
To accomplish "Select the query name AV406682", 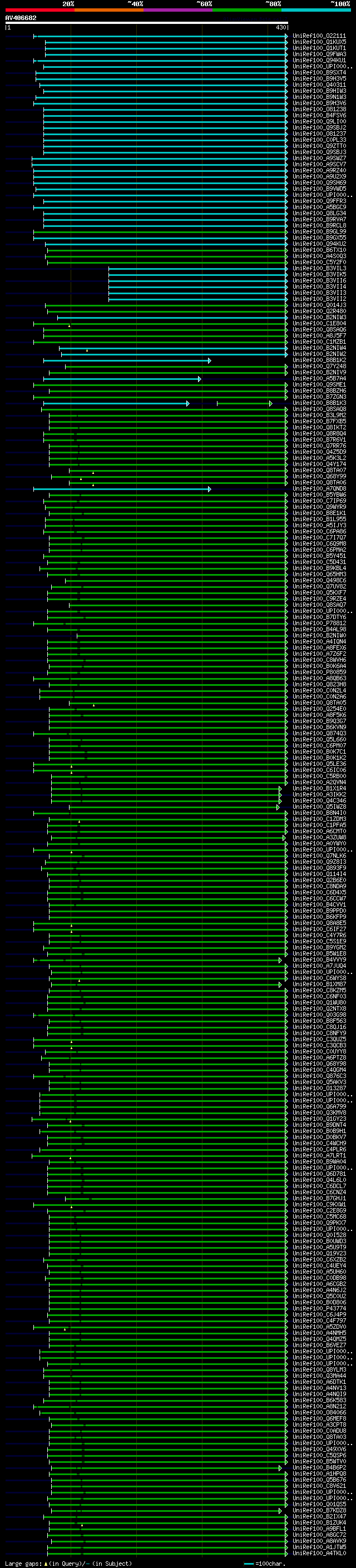I will 21,18.
